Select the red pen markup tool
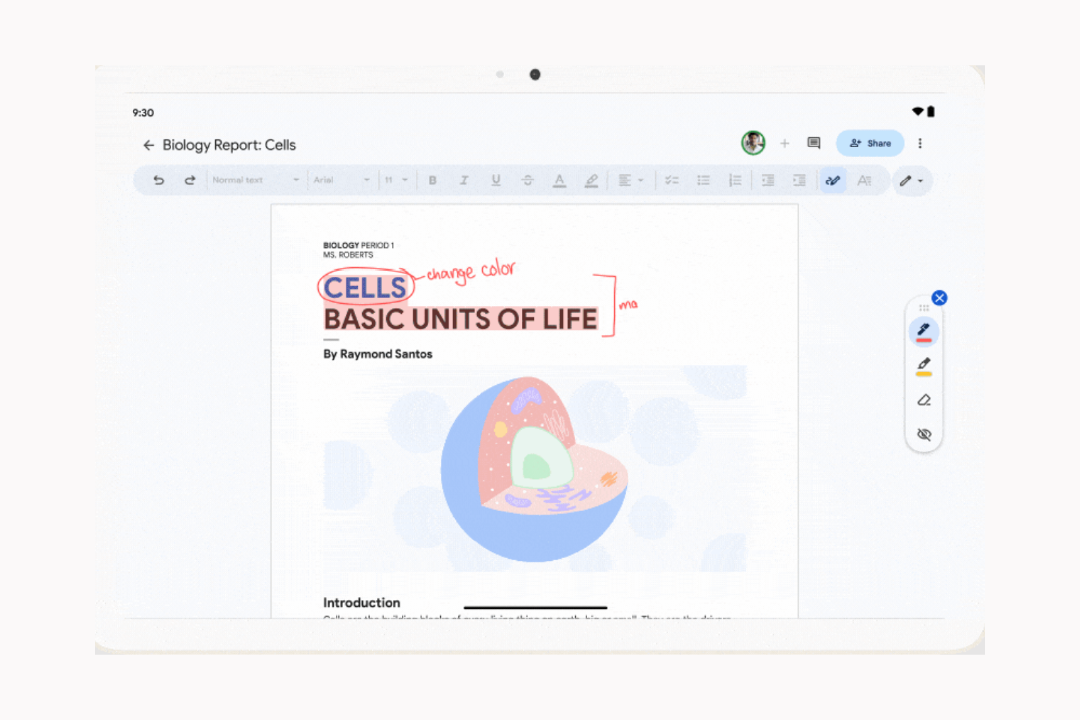1080x720 pixels. [923, 331]
